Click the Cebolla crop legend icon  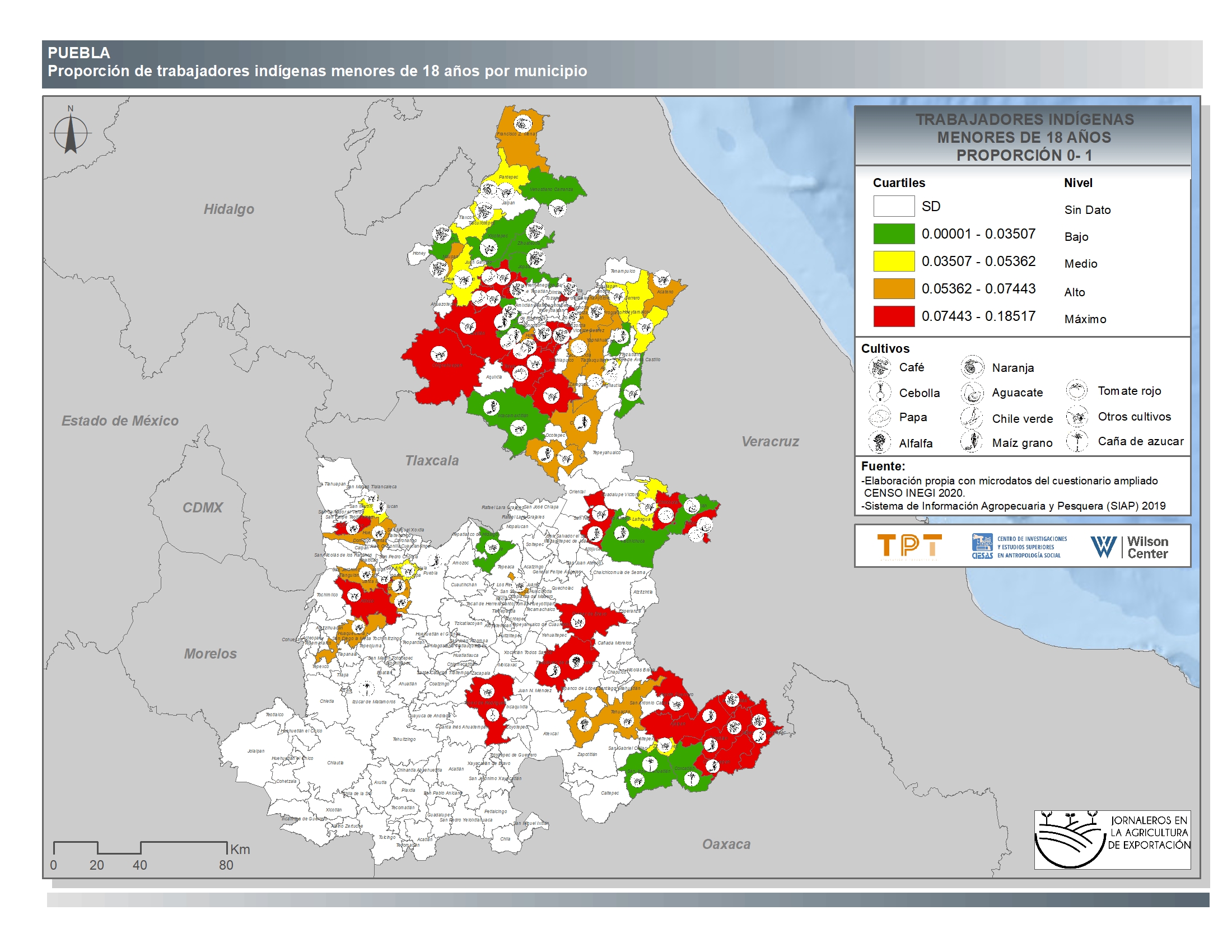pos(879,392)
